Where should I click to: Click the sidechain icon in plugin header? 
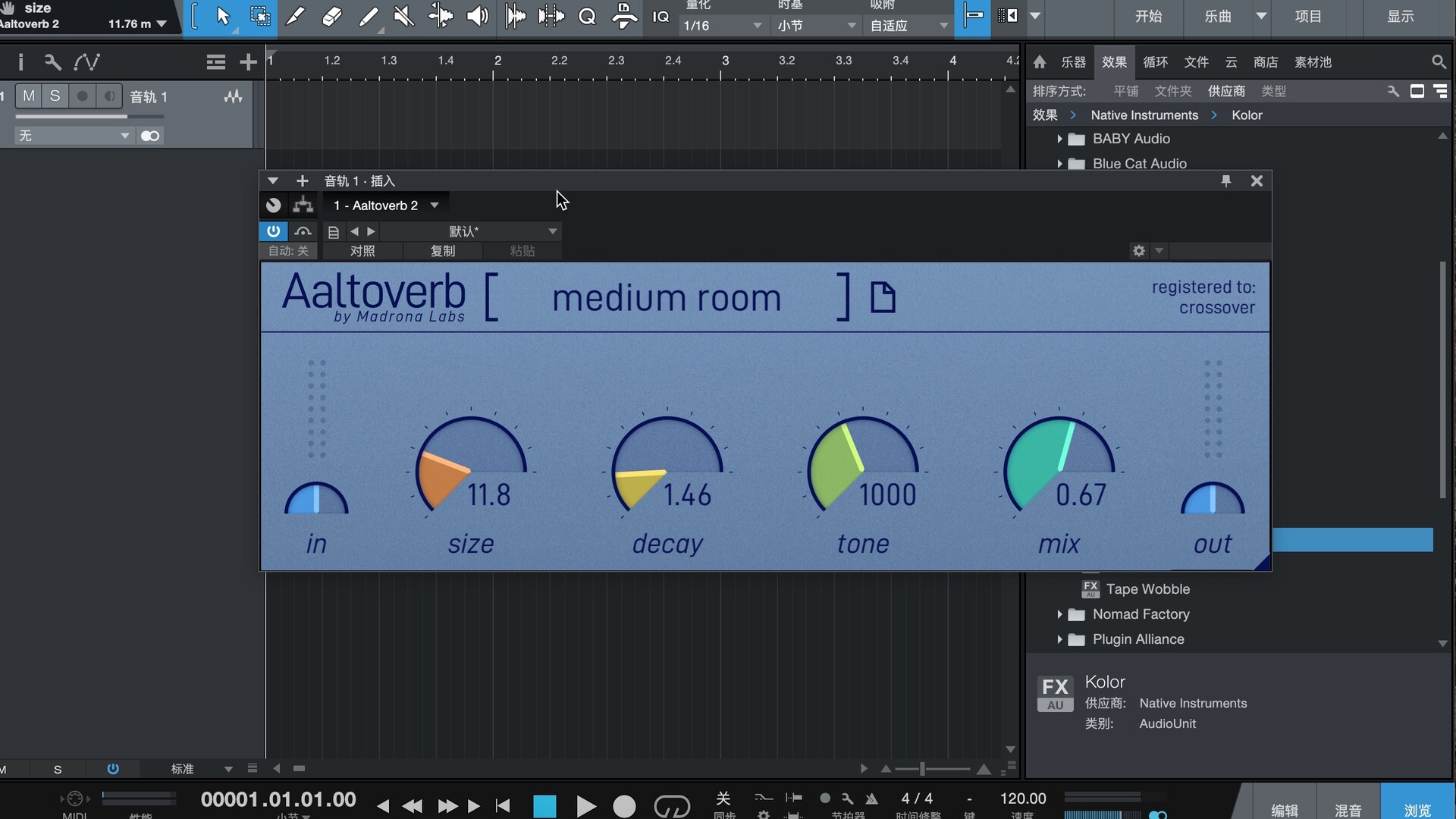coord(303,231)
